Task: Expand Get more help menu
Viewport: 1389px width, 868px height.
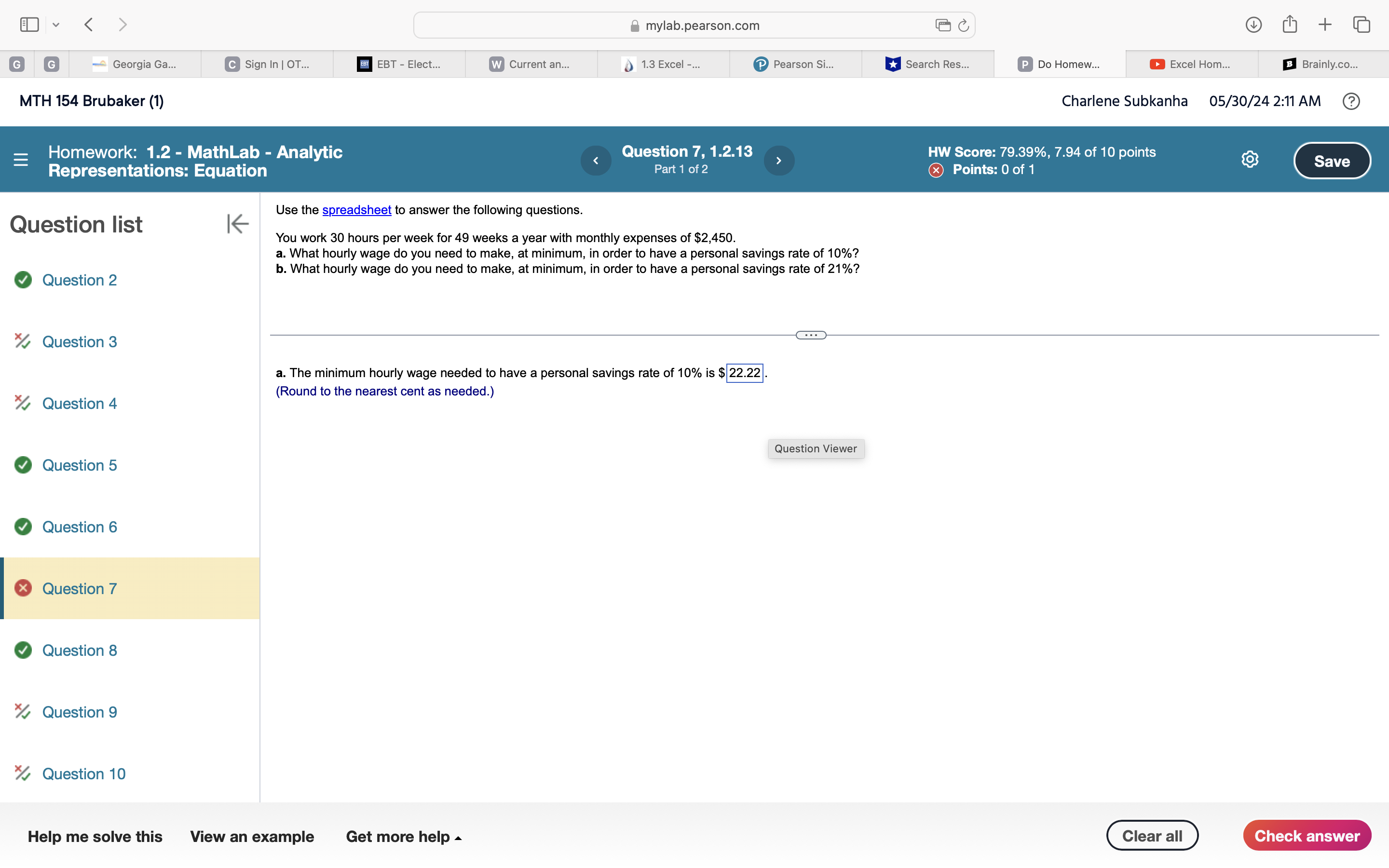Action: pos(404,837)
